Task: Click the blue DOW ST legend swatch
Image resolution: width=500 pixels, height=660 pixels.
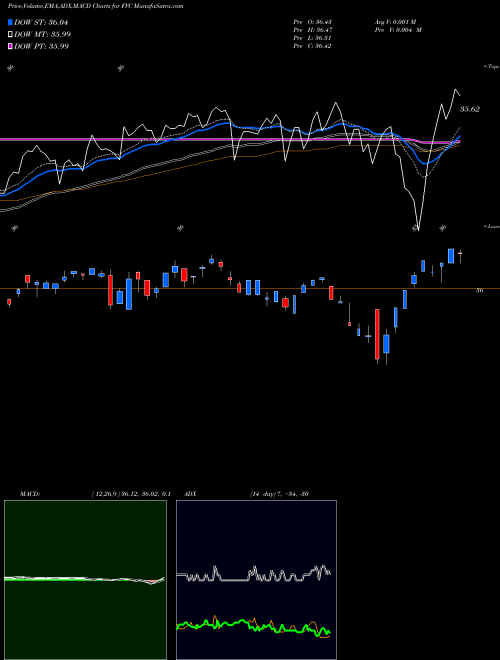Action: coord(10,22)
